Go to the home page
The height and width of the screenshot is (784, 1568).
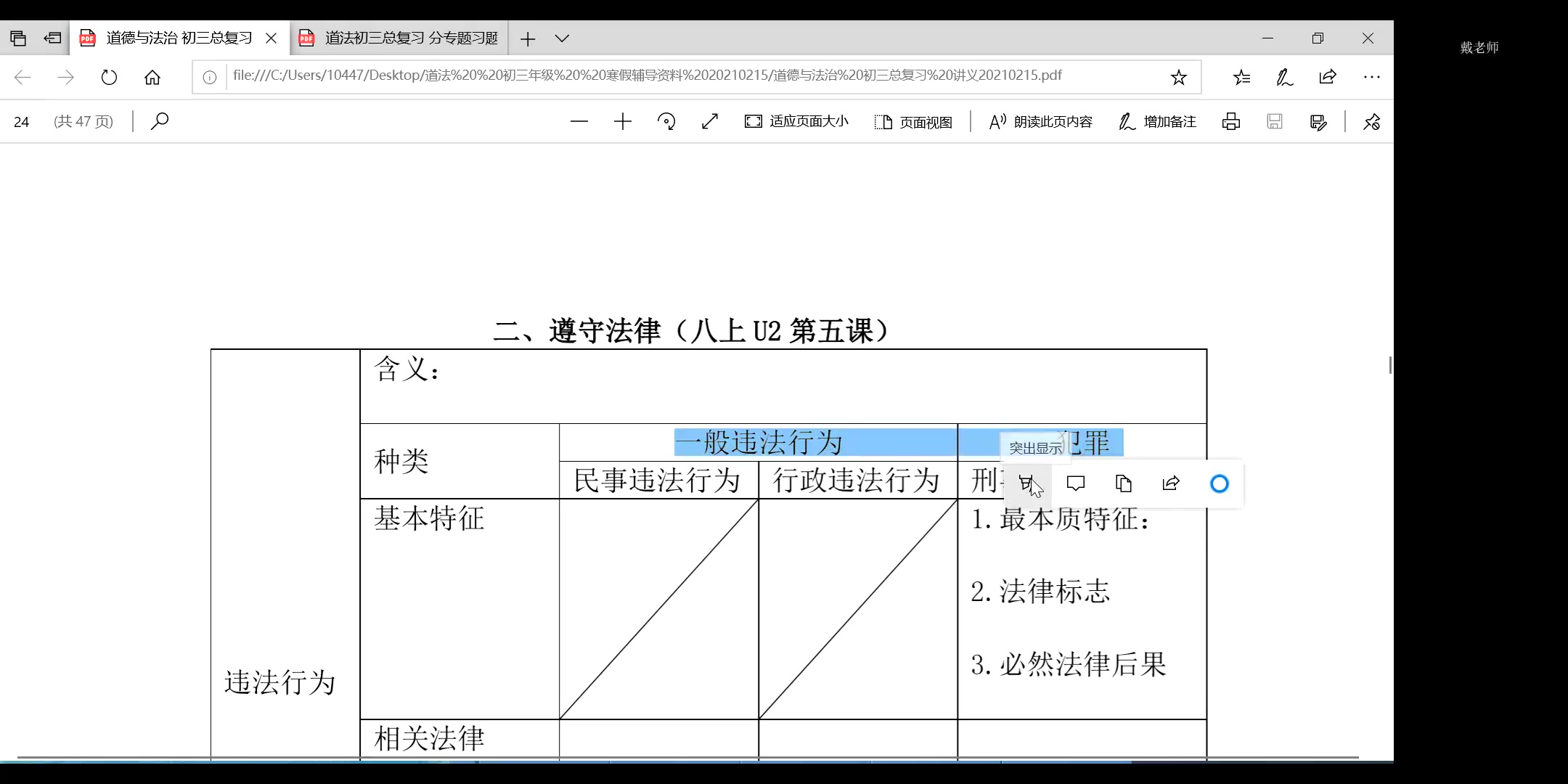[x=152, y=77]
